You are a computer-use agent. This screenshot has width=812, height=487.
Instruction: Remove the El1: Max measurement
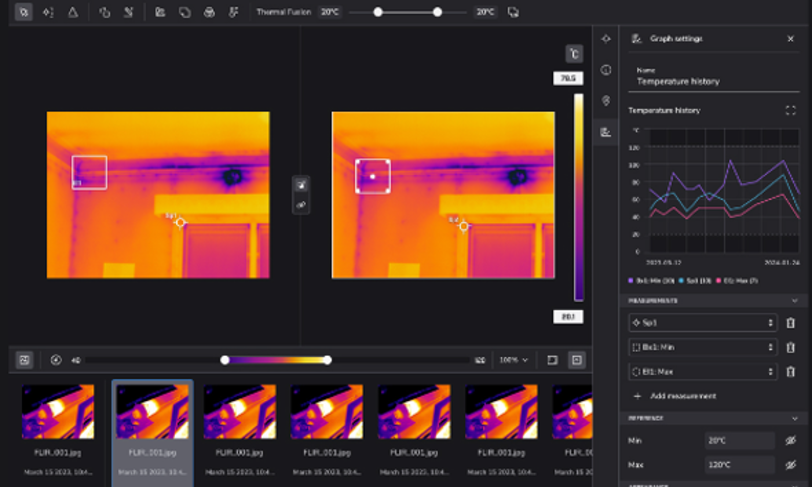tap(790, 371)
